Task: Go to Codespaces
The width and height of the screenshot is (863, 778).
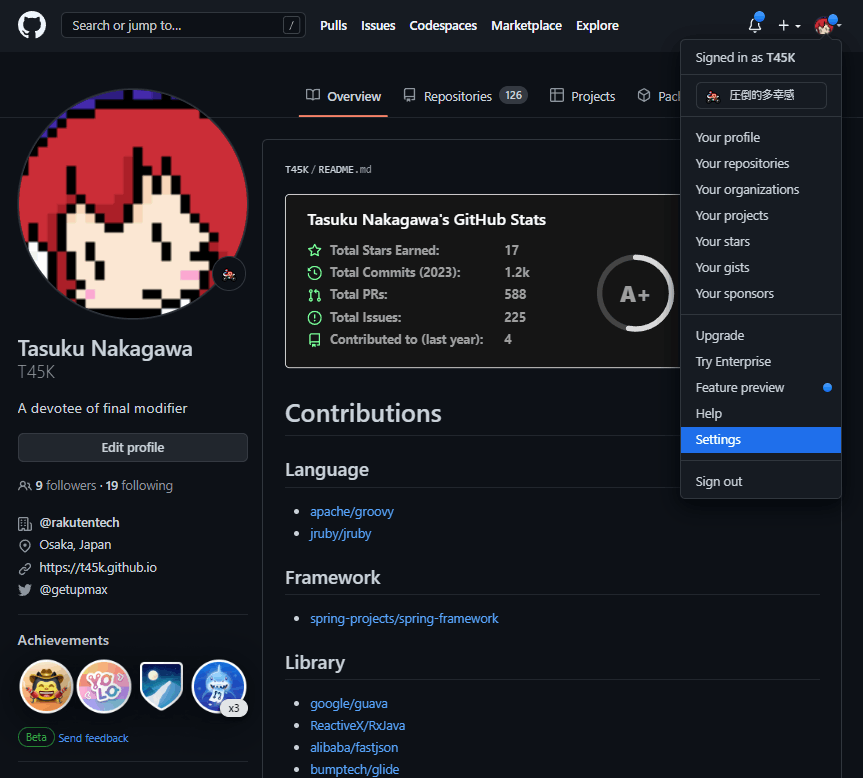Action: pos(443,25)
